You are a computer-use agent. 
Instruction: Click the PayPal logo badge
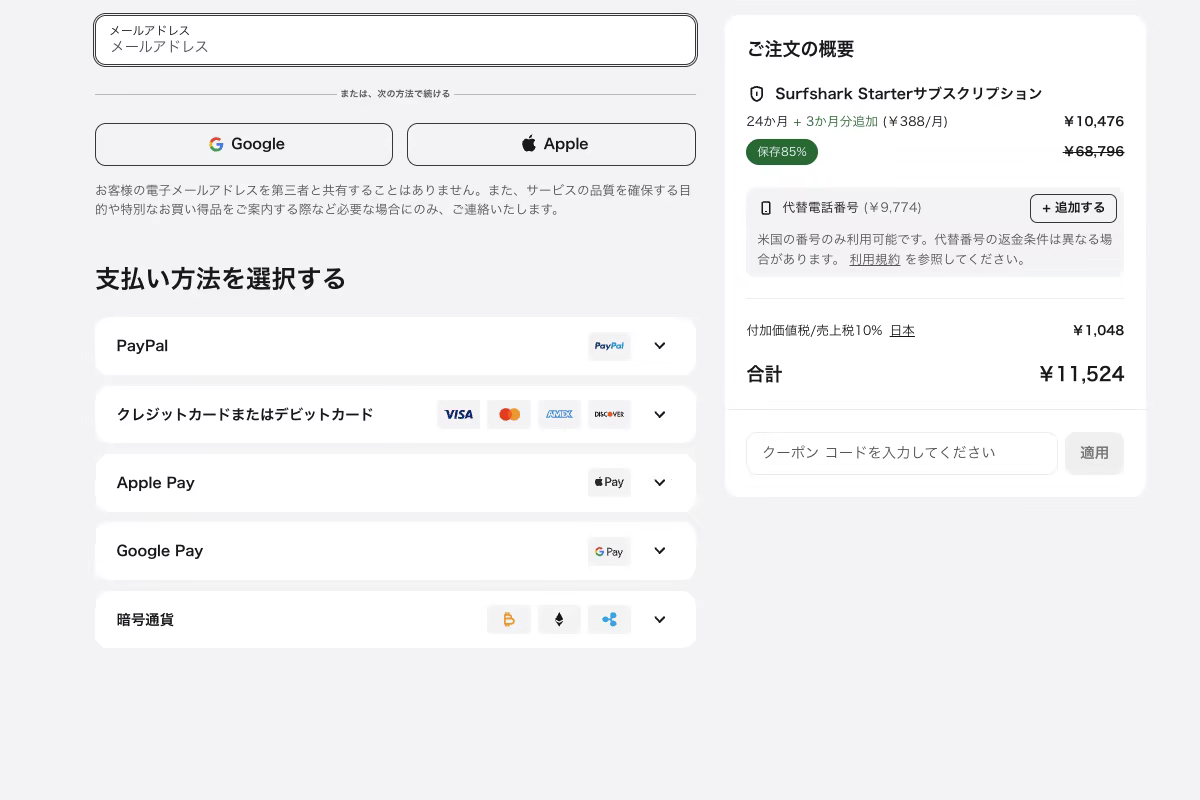click(x=609, y=346)
